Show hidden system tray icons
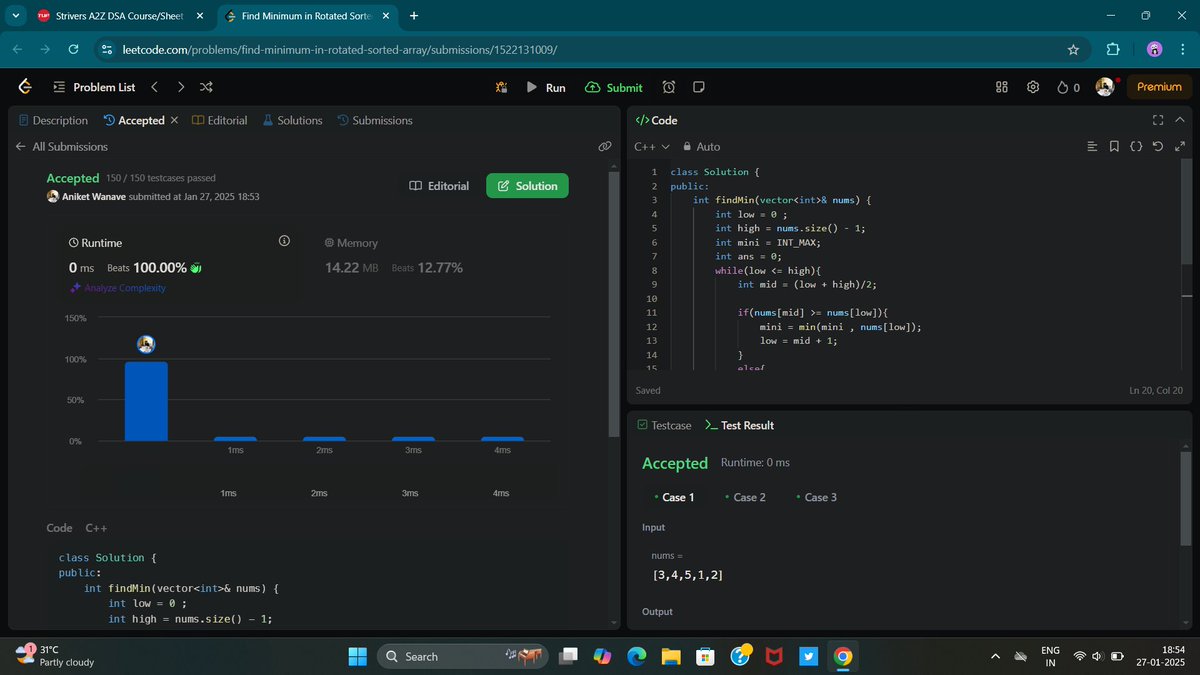Screen dimensions: 1200x675 pos(994,656)
